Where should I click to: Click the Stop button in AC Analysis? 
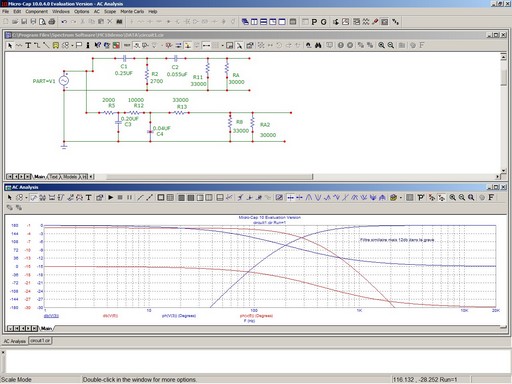point(120,198)
